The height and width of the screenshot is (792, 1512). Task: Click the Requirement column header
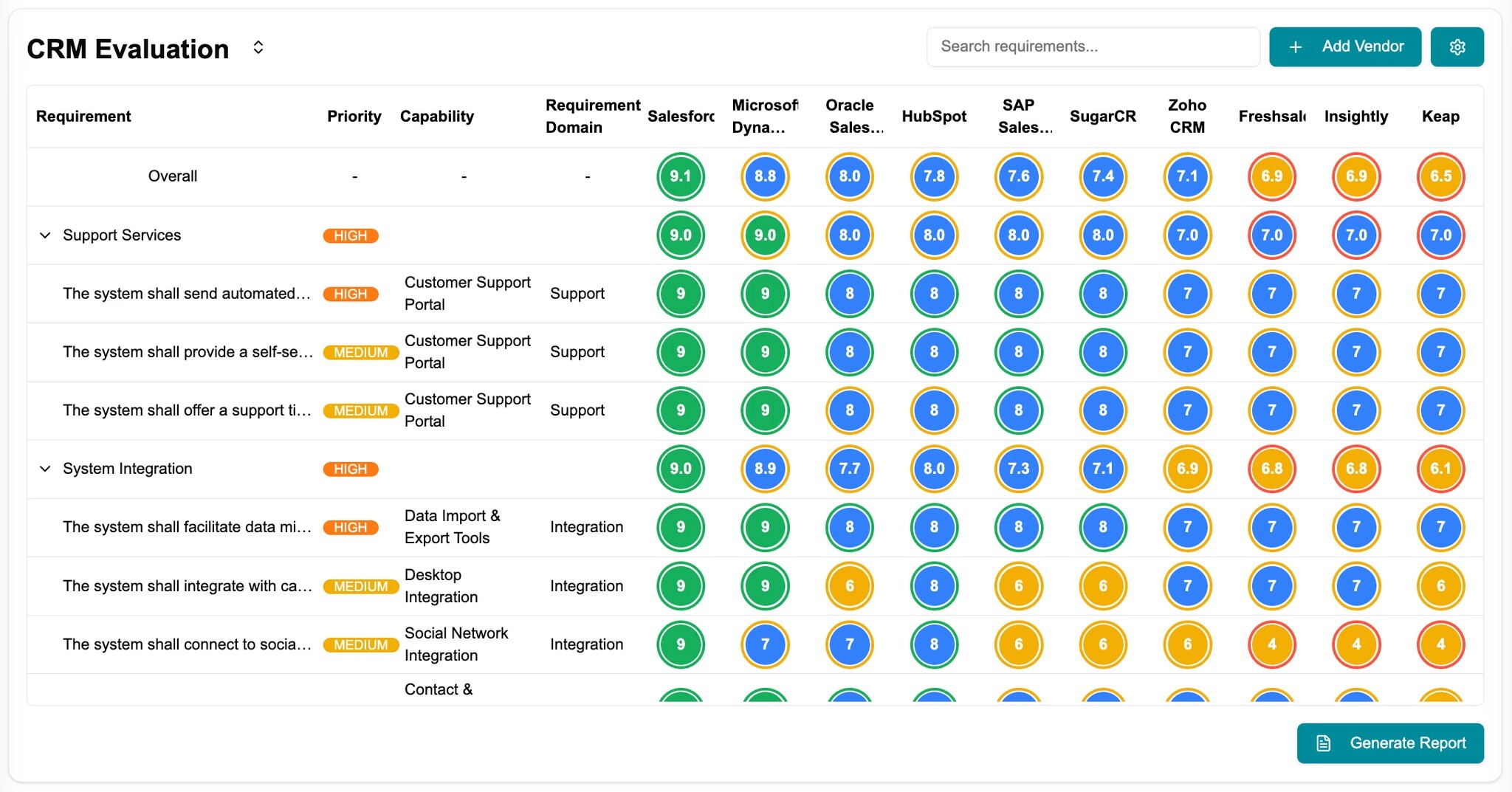[x=83, y=117]
